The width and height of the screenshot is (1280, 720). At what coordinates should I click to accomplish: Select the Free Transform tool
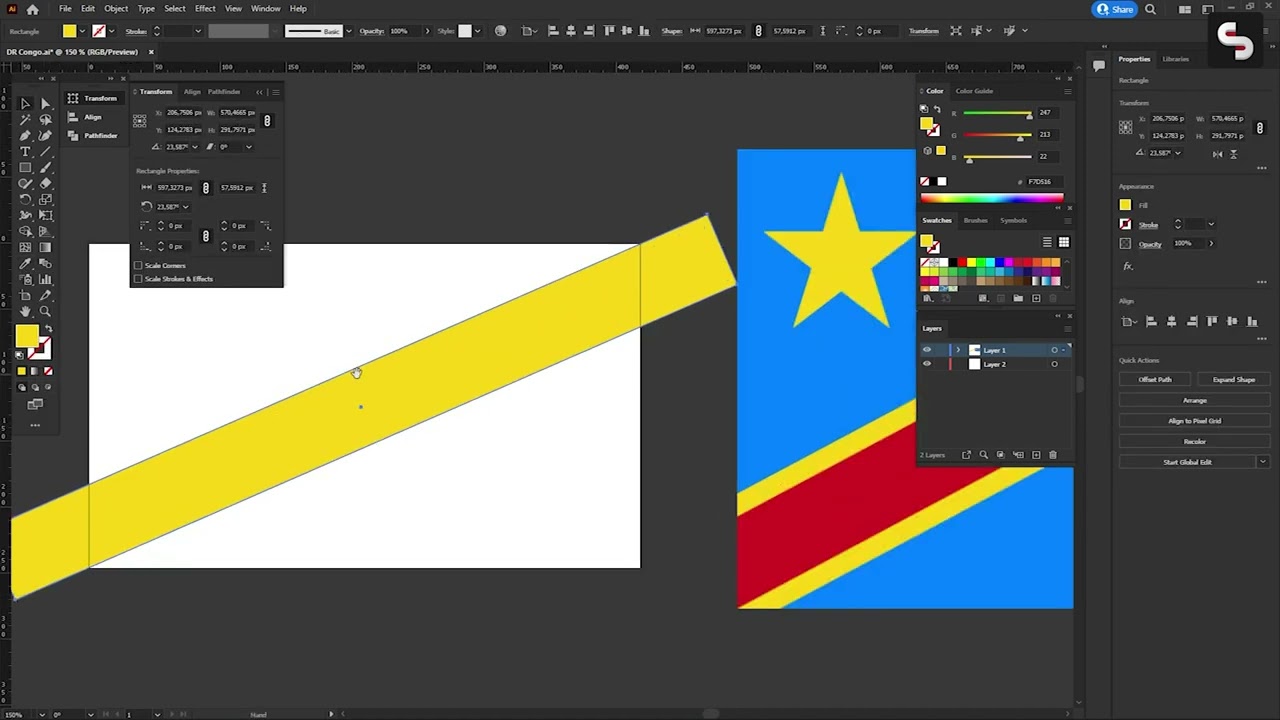(45, 215)
